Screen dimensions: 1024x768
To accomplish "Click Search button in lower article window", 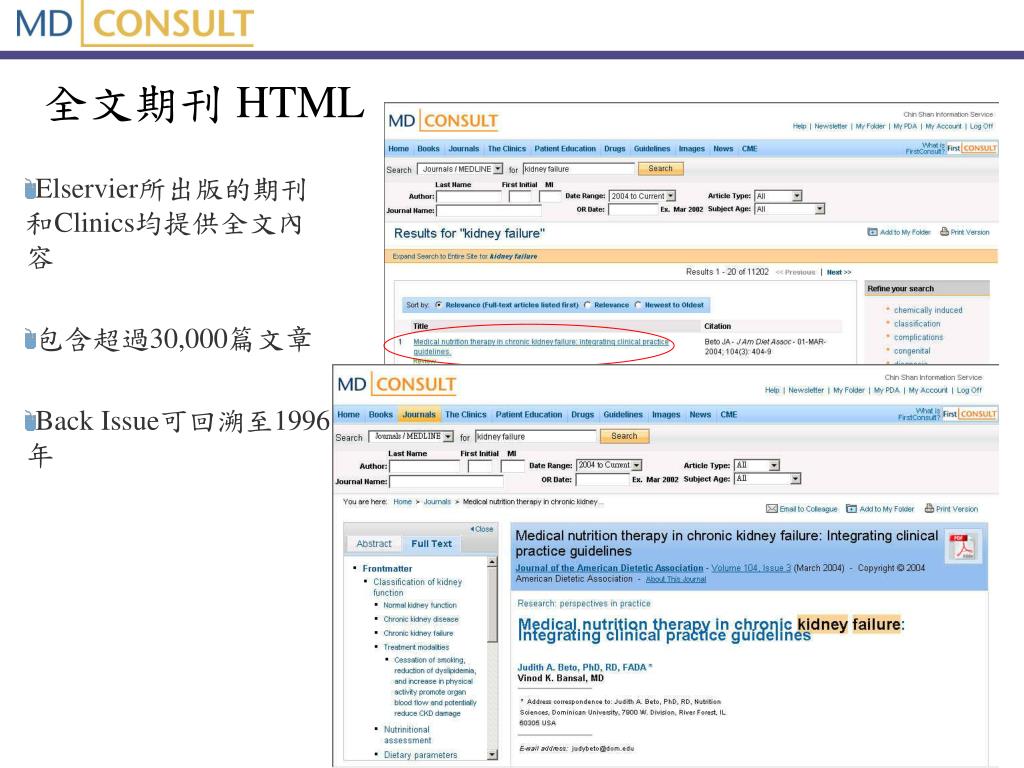I will (x=624, y=436).
